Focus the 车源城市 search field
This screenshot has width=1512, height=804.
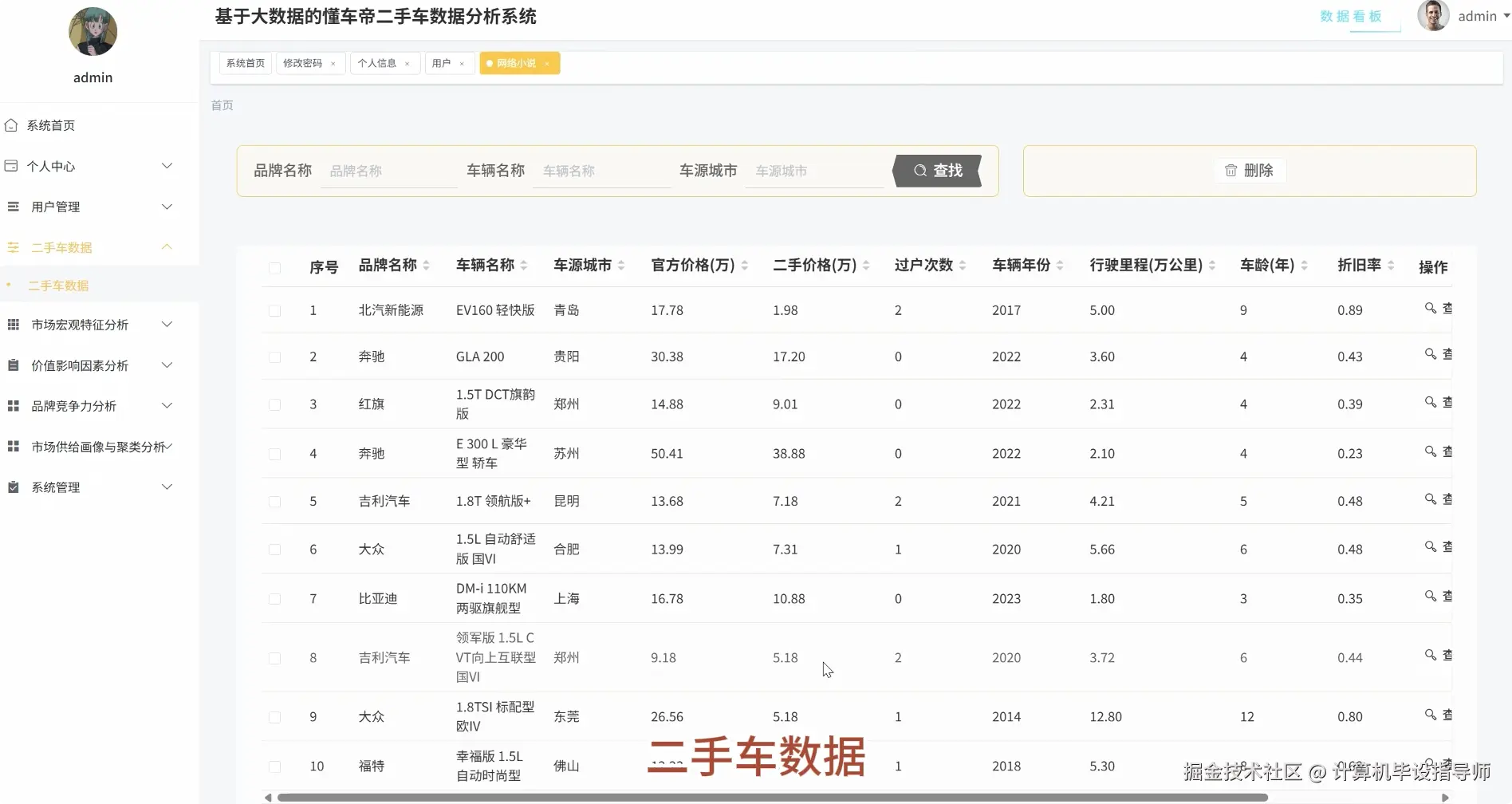pos(814,171)
